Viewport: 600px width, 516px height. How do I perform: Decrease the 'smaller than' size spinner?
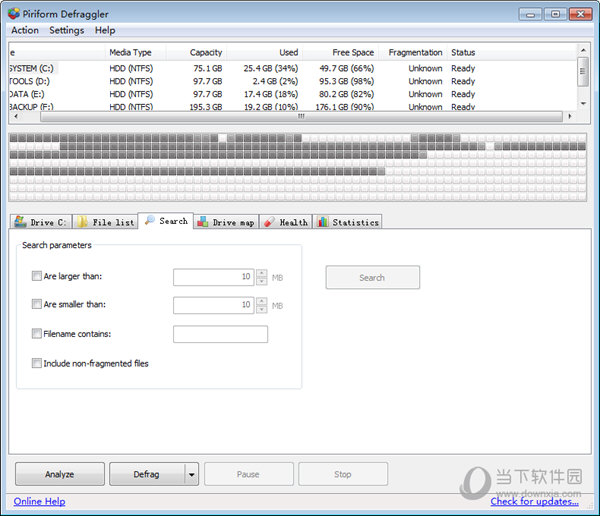click(262, 310)
